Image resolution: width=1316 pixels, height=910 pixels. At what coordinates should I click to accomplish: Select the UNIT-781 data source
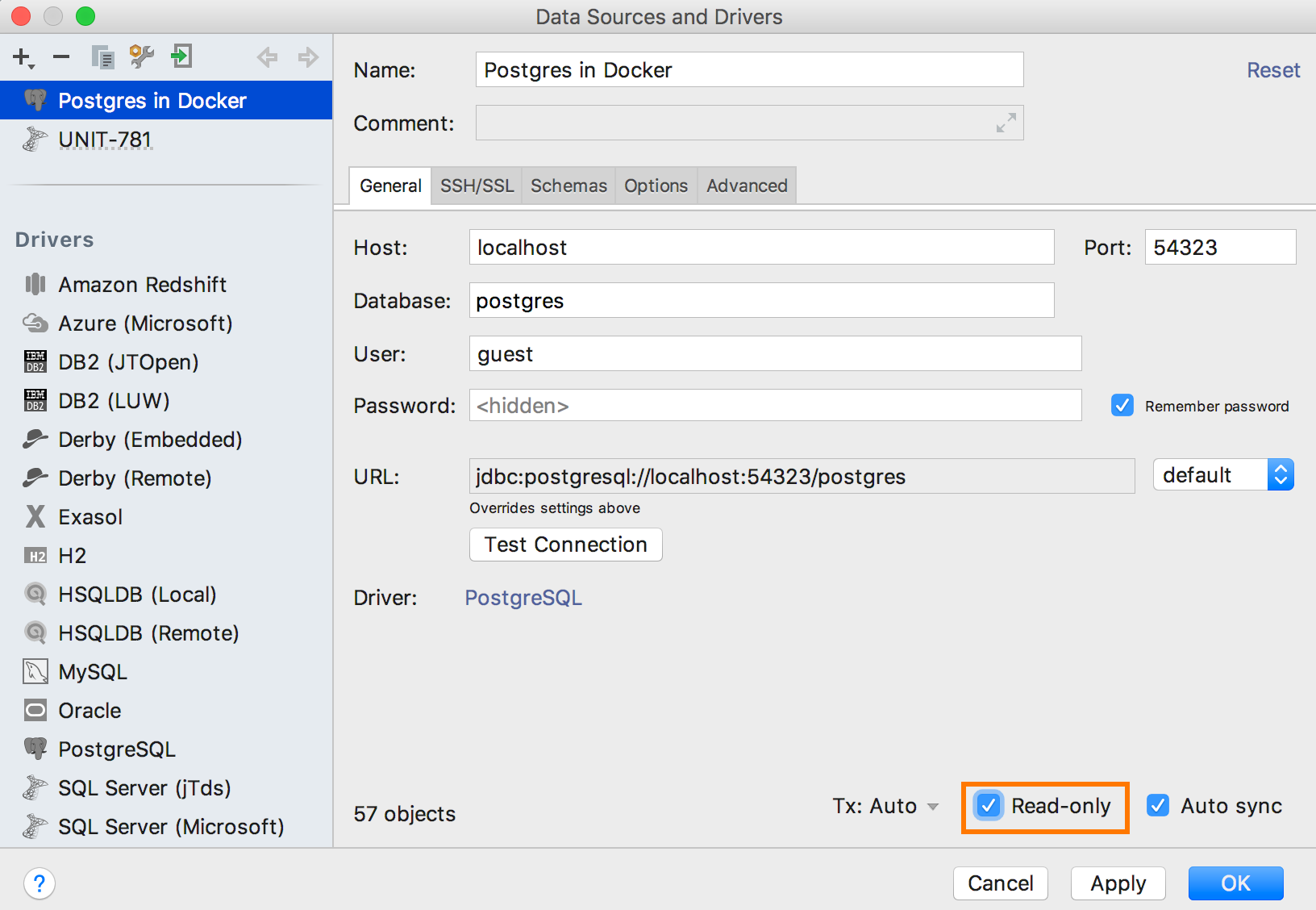point(105,140)
